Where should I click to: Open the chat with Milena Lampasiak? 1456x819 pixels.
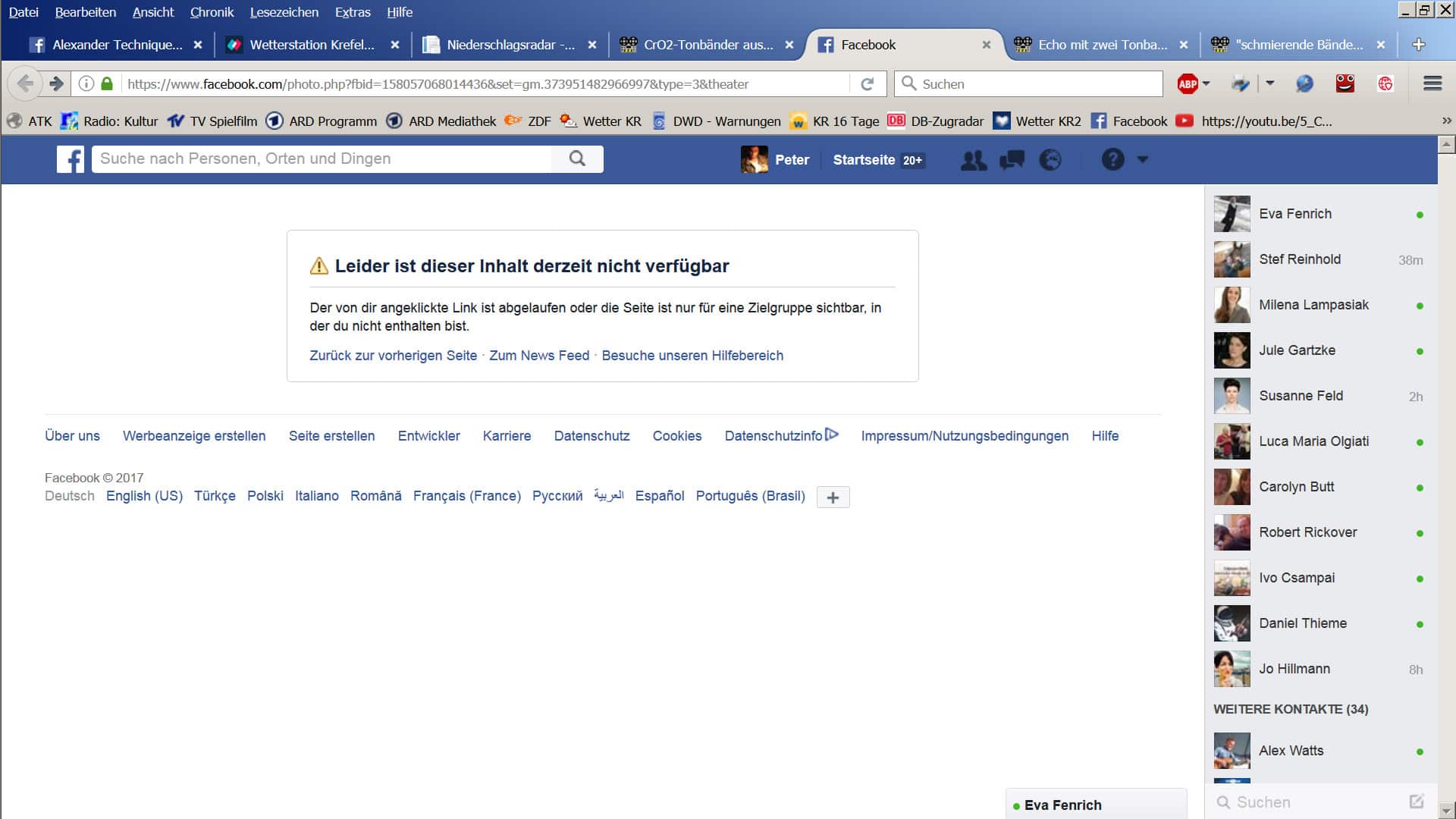coord(1313,305)
